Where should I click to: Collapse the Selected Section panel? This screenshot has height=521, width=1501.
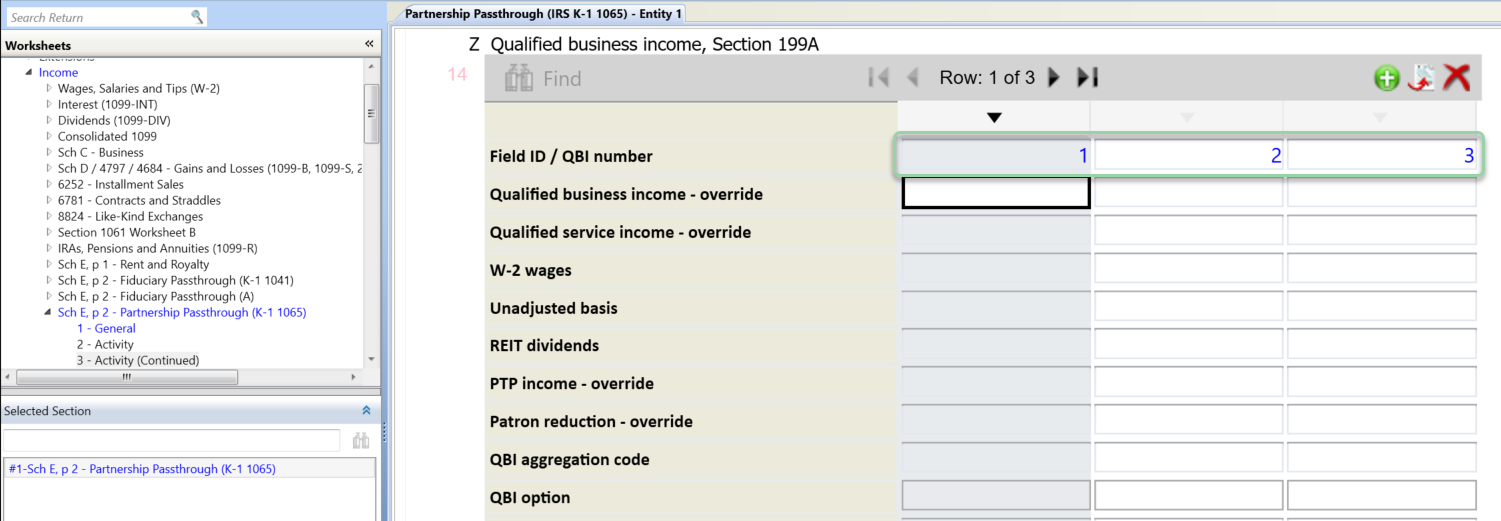pos(366,411)
